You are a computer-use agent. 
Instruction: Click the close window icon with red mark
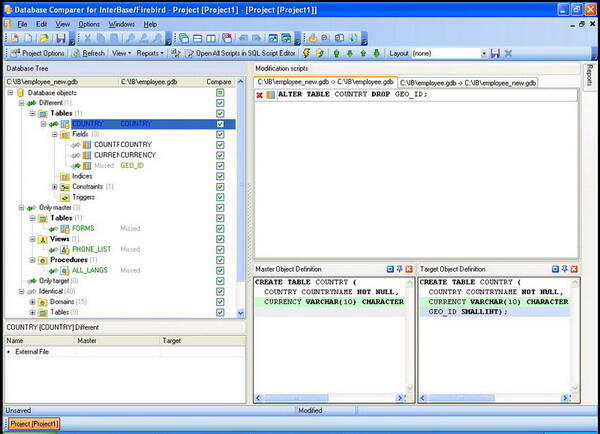click(x=227, y=38)
